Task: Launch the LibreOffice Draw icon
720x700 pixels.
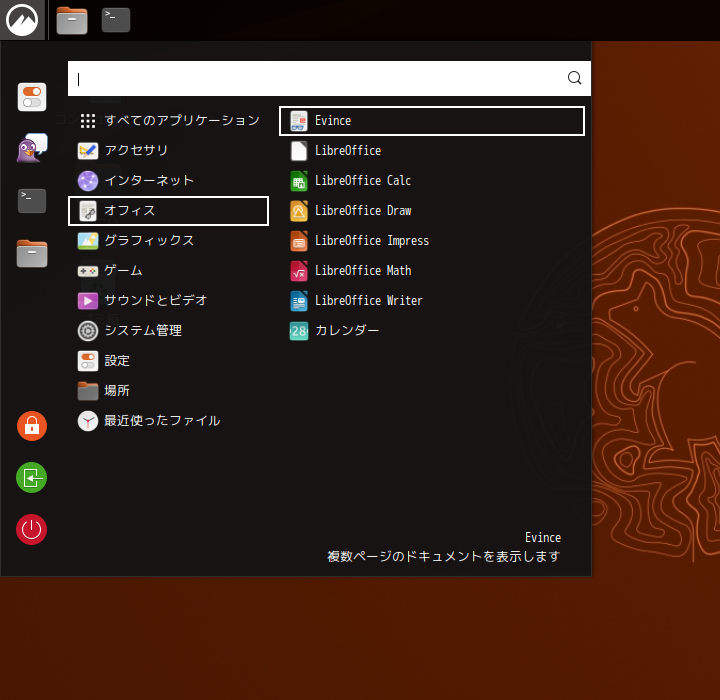Action: [299, 211]
